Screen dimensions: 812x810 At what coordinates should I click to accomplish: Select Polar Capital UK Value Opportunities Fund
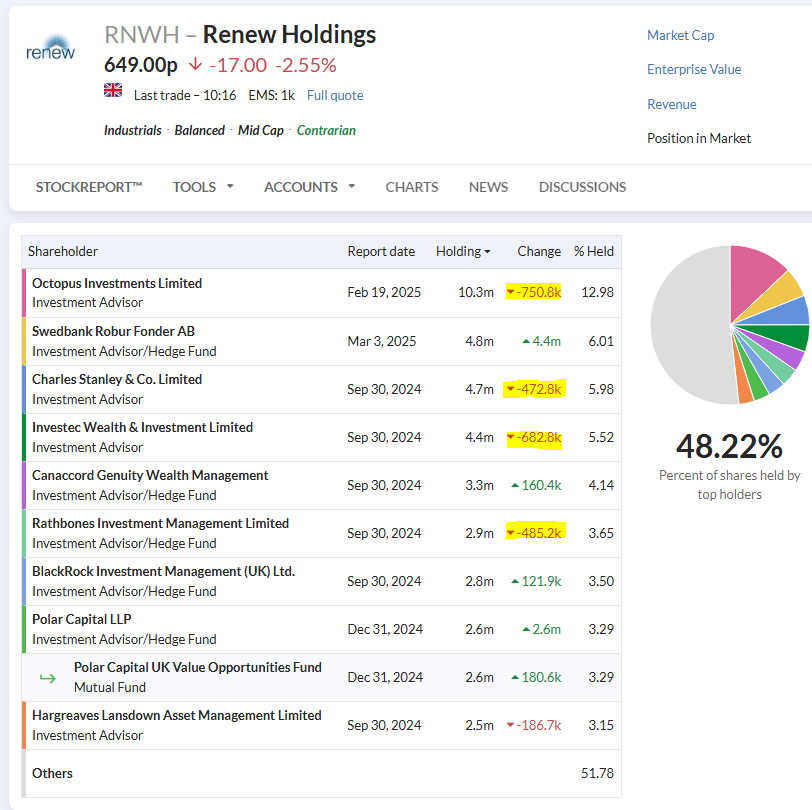(x=198, y=668)
